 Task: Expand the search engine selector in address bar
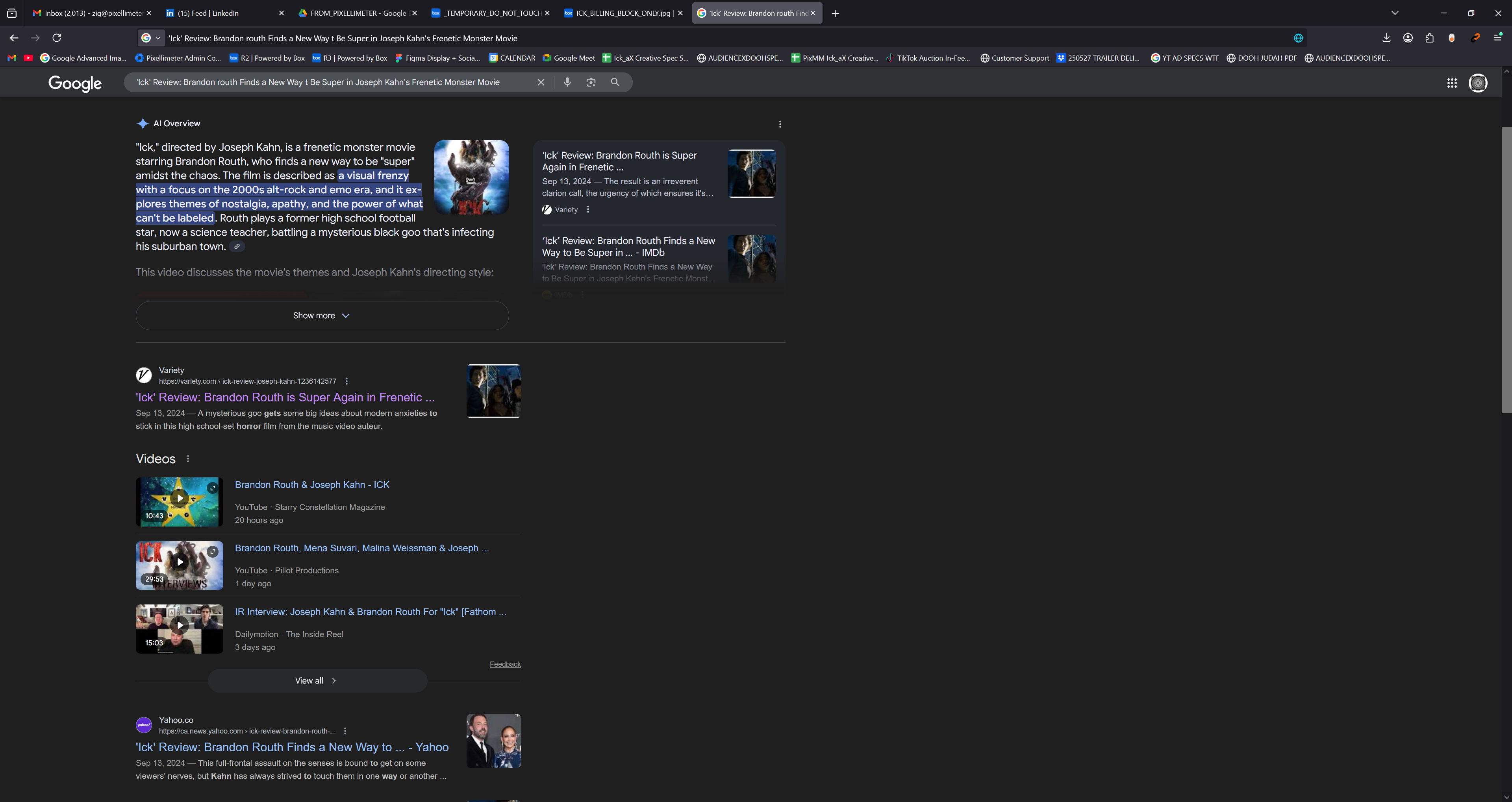click(152, 38)
